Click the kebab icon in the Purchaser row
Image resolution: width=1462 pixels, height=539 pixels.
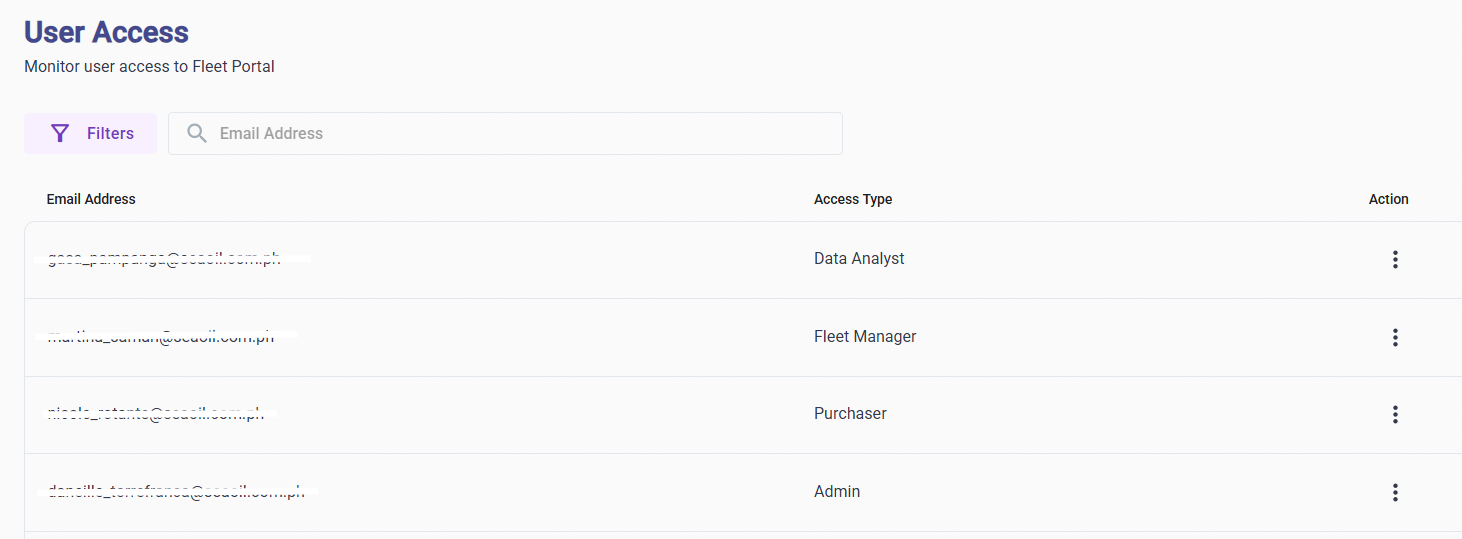click(x=1395, y=415)
